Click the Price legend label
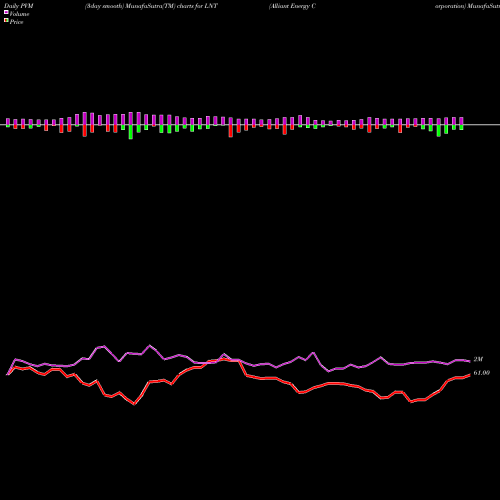Image resolution: width=500 pixels, height=500 pixels. (x=16, y=22)
